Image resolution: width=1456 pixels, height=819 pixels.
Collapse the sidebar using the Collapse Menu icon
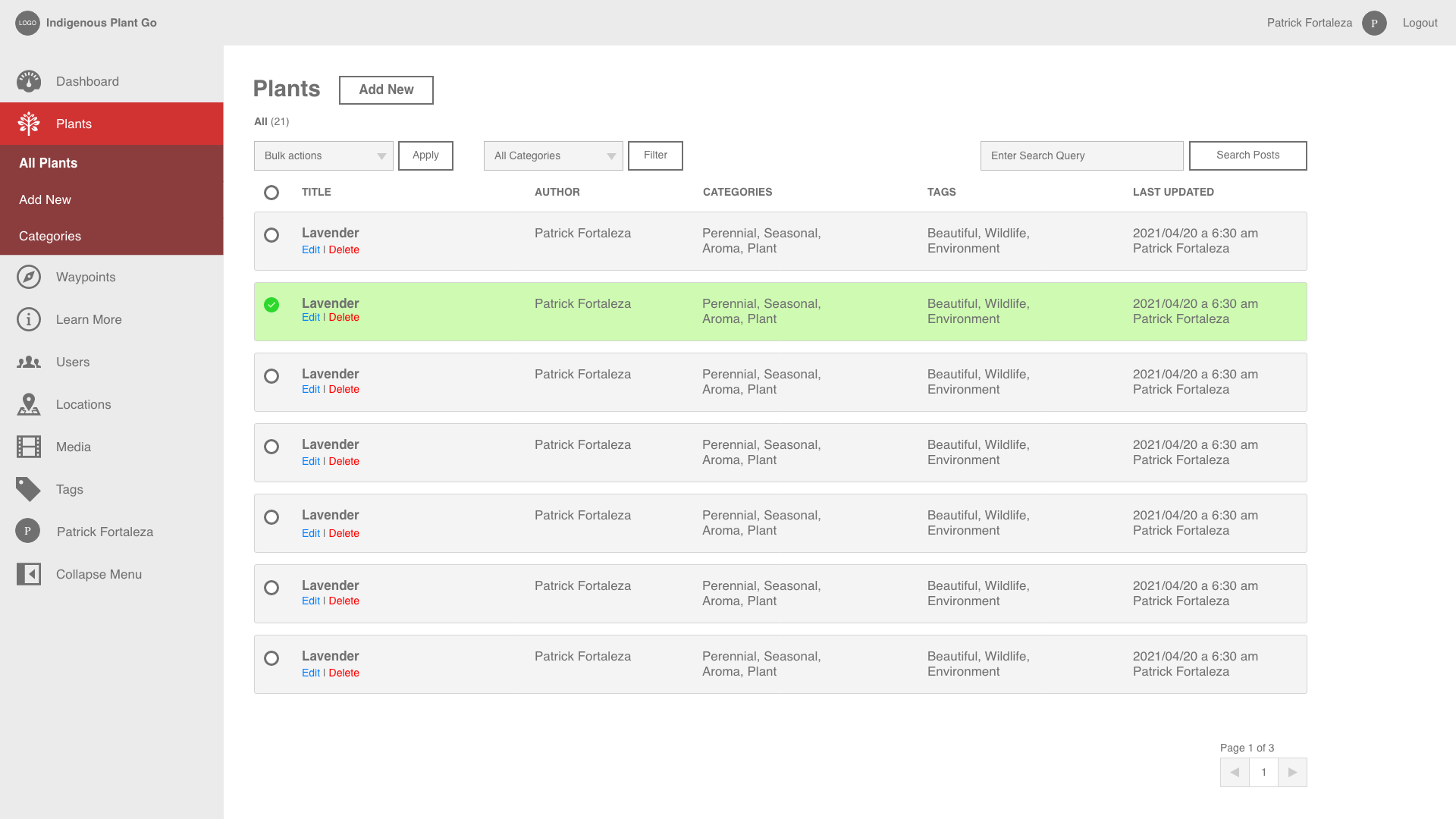(29, 574)
